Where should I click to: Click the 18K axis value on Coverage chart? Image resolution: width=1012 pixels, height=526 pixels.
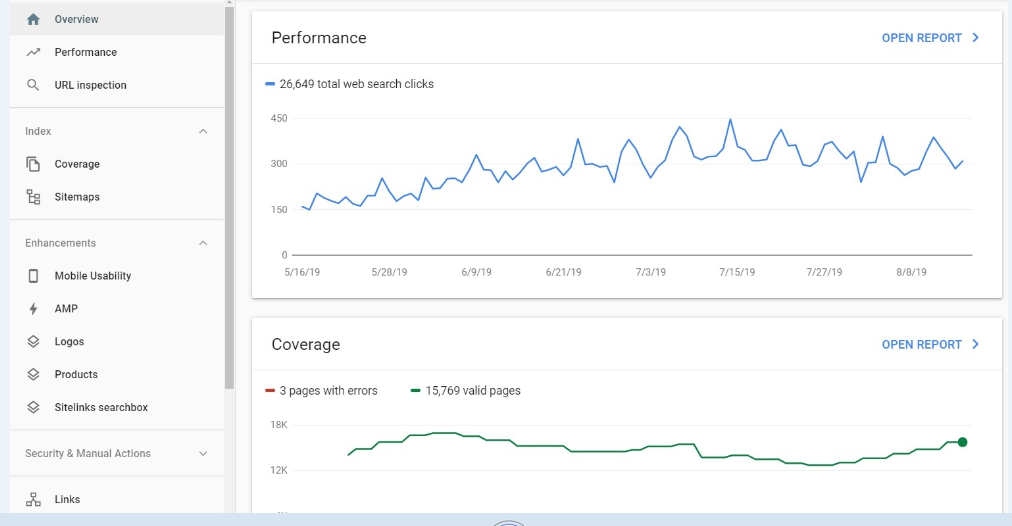pos(279,425)
